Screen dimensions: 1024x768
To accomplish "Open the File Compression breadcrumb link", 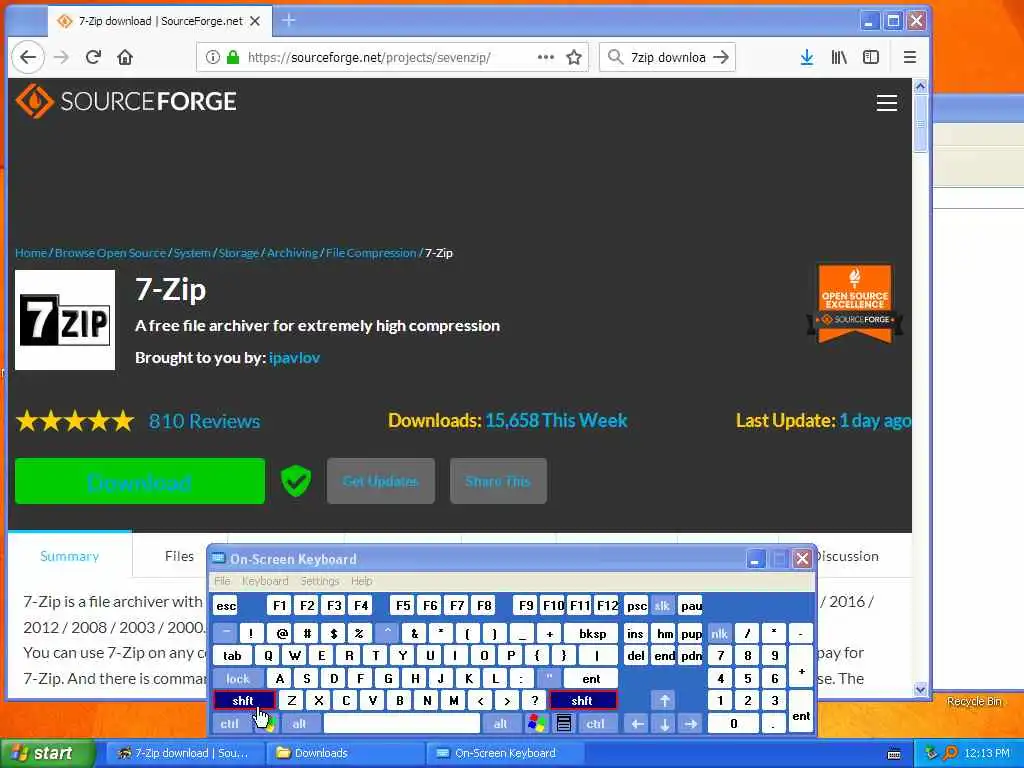I will 371,253.
